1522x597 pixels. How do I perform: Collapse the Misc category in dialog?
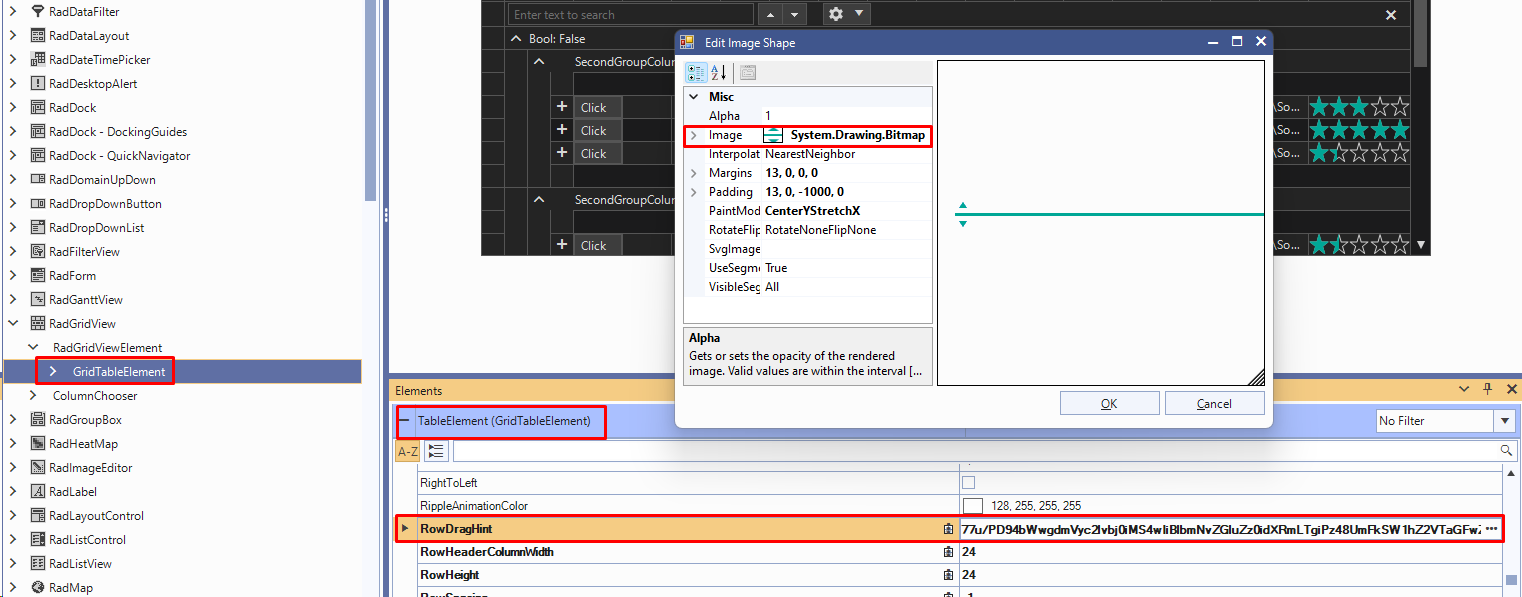point(694,97)
